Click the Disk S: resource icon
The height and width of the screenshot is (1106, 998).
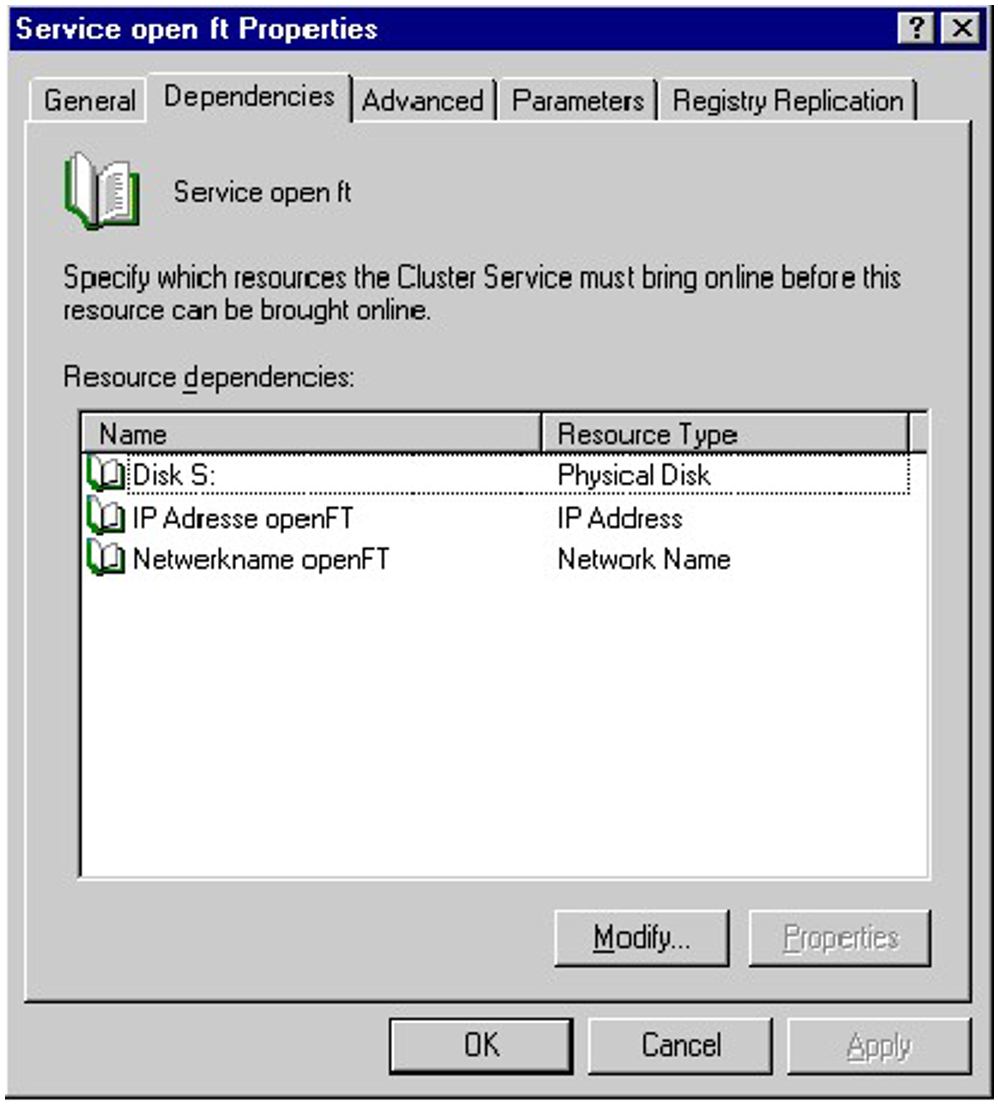[x=105, y=475]
